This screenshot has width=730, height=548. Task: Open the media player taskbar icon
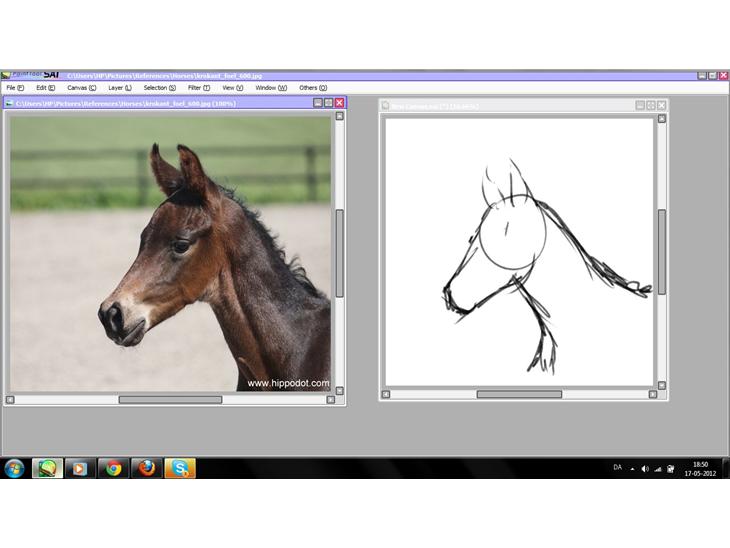click(79, 468)
